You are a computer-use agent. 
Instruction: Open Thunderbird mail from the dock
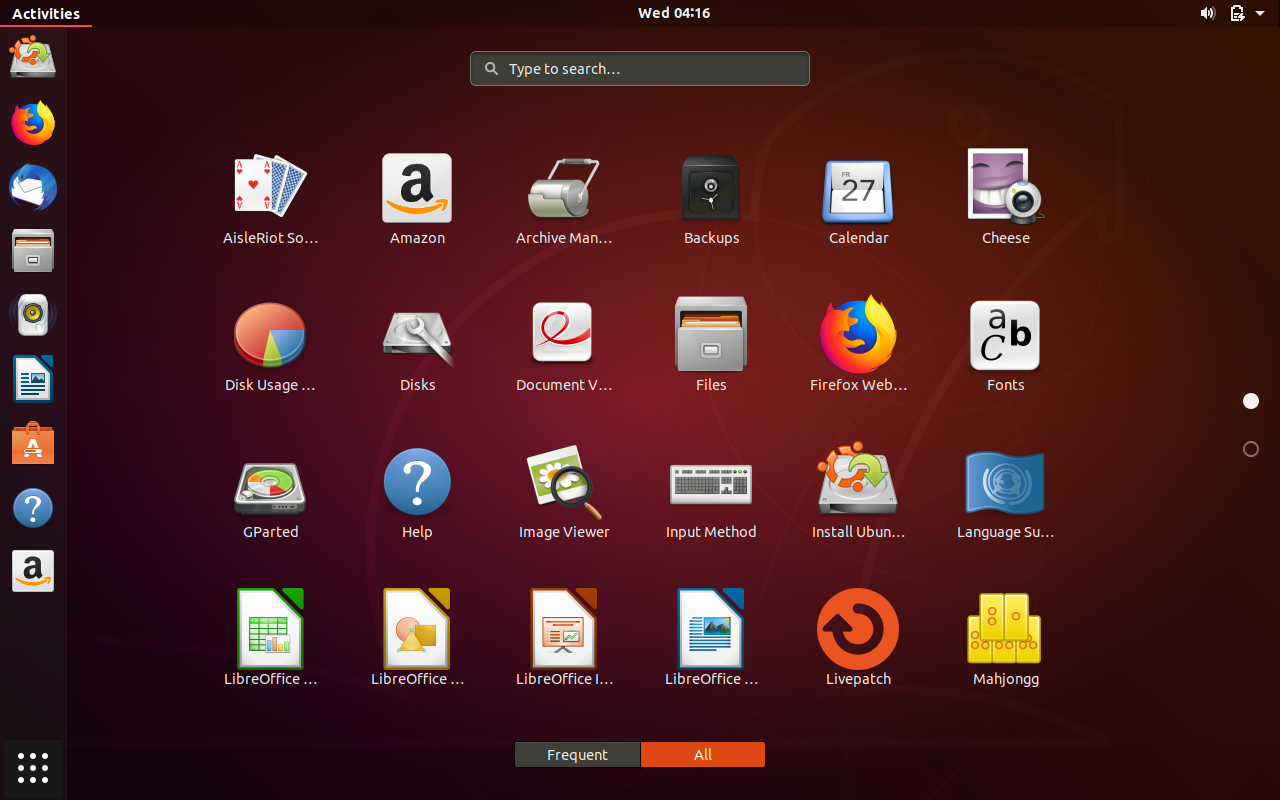[33, 186]
